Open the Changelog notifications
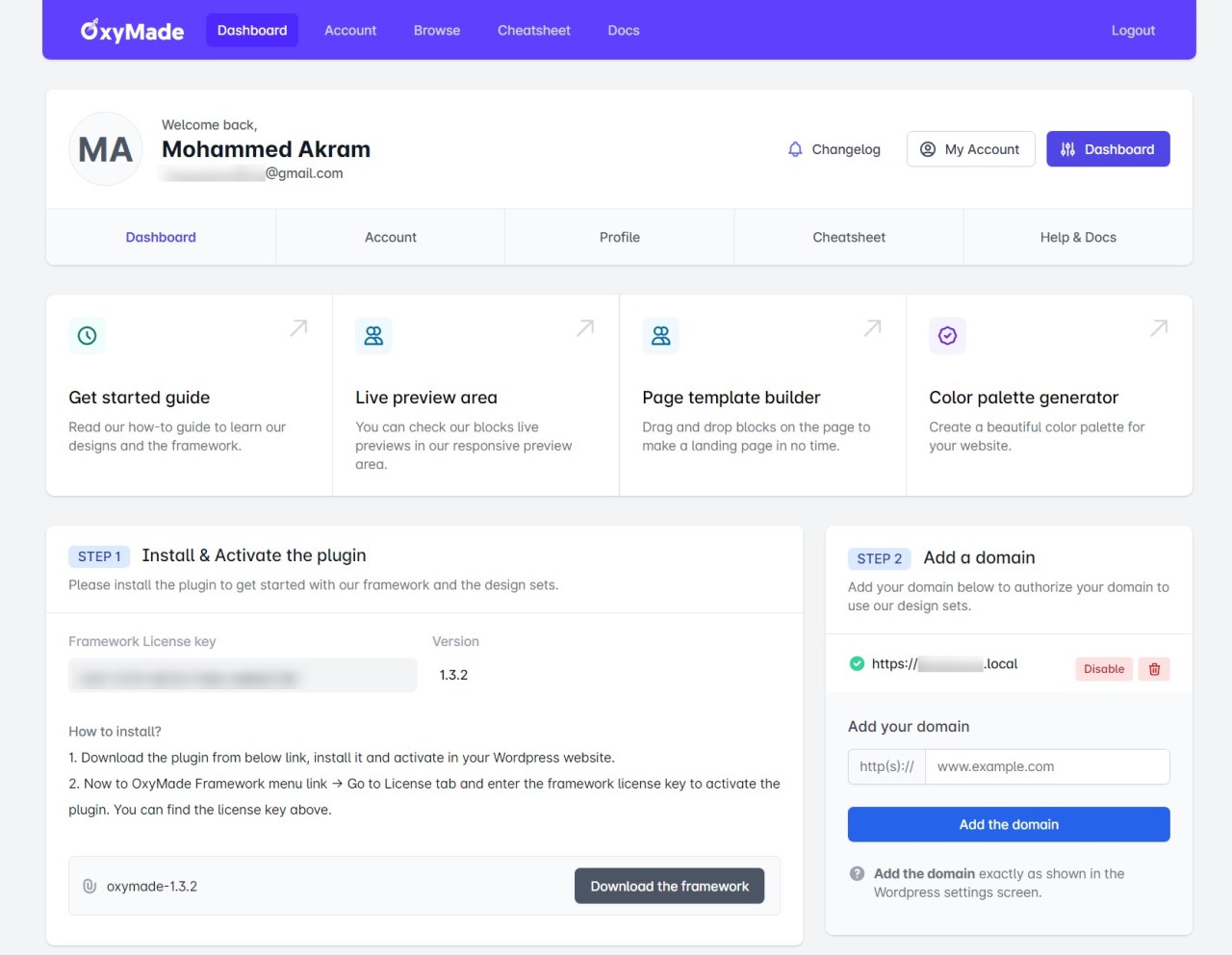The width and height of the screenshot is (1232, 955). click(834, 149)
